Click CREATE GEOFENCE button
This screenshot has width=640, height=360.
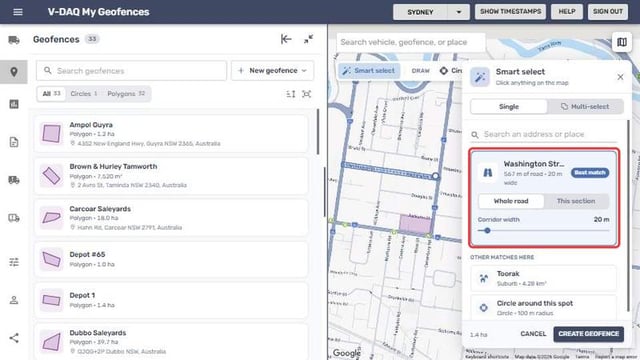(589, 334)
